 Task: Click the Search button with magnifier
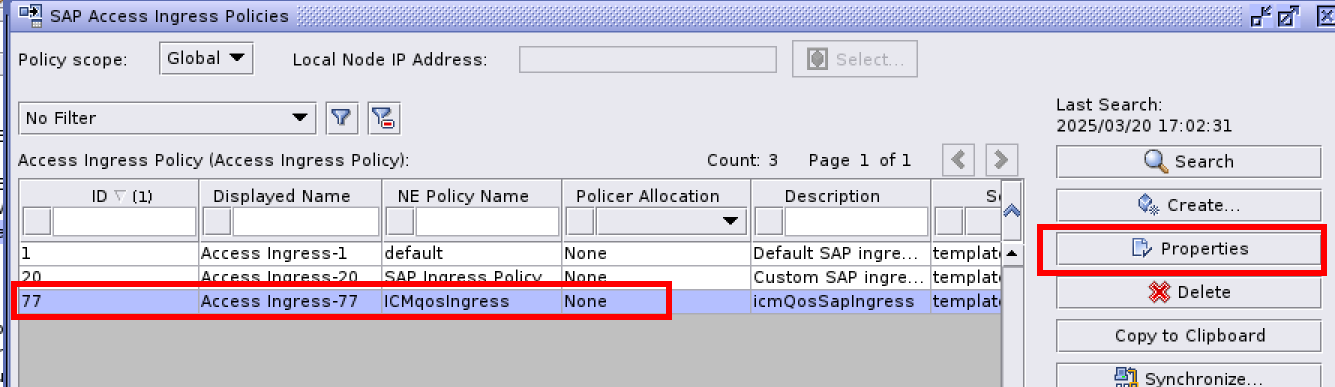point(1188,161)
